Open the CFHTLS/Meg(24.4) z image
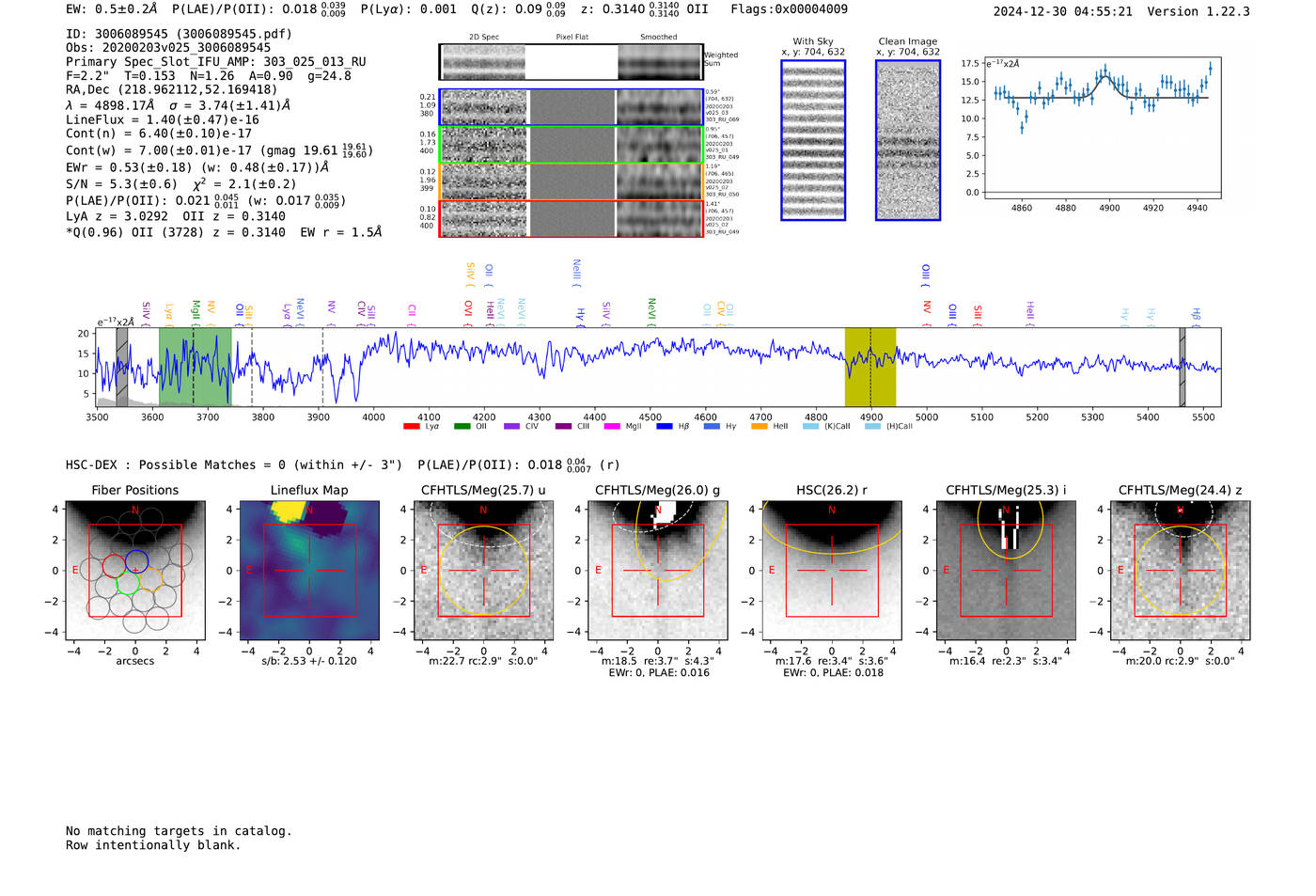1316x896 pixels. point(1181,571)
